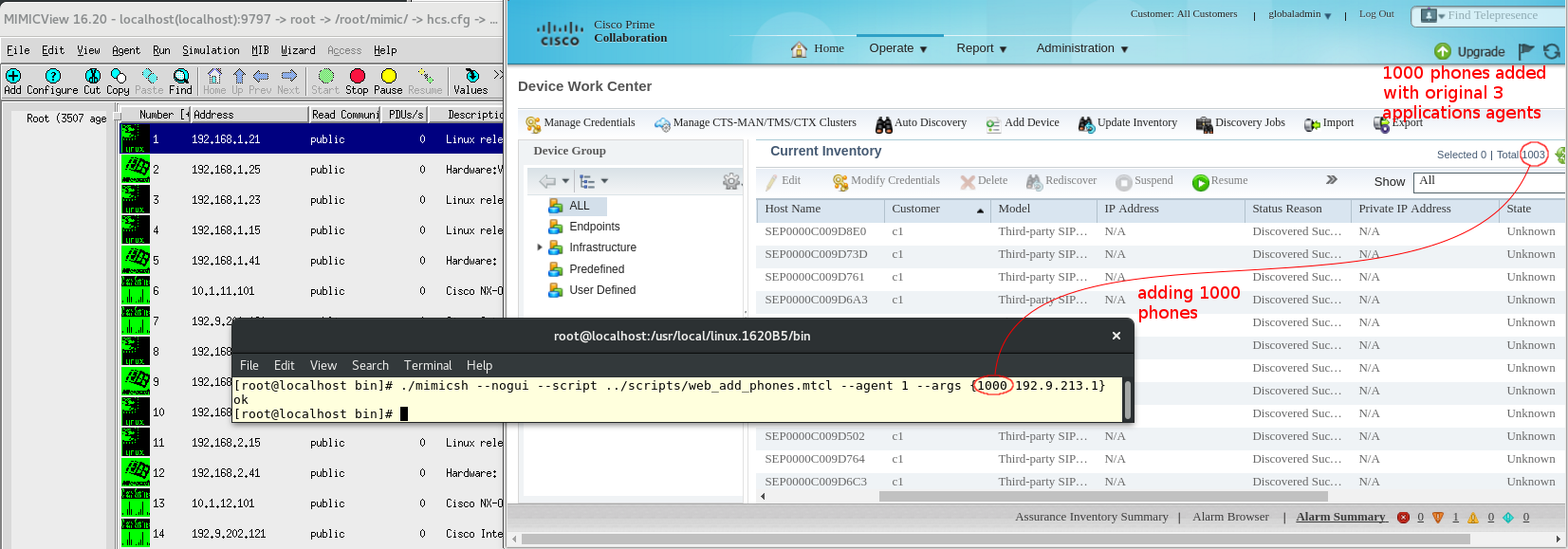The height and width of the screenshot is (549, 1568).
Task: Click the Up arrow icon in MIMICView
Action: click(x=238, y=76)
